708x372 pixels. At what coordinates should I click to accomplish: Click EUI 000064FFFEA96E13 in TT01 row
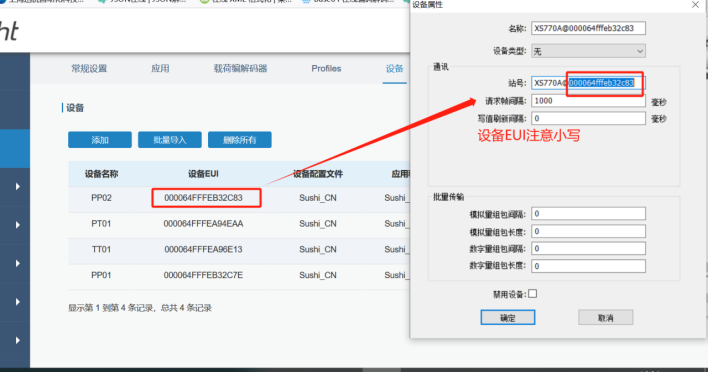click(x=203, y=249)
